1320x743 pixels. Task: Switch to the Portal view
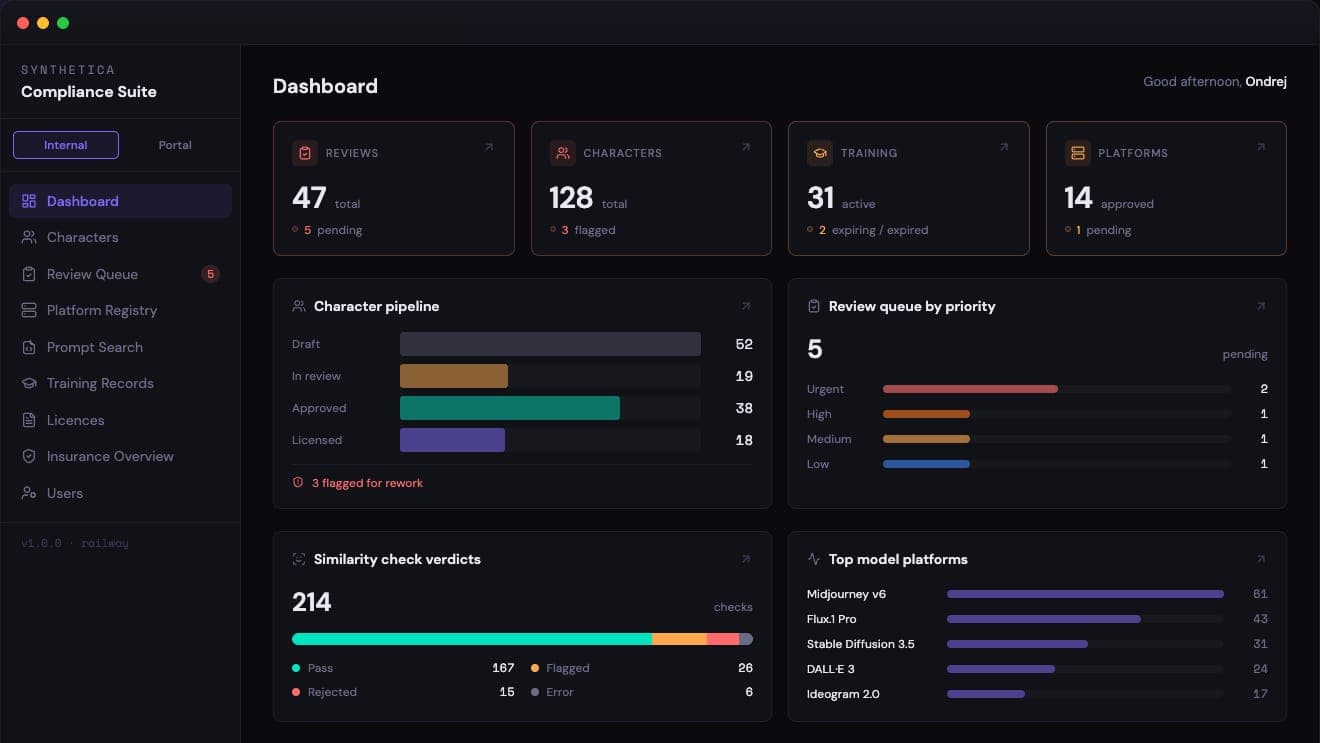pyautogui.click(x=175, y=145)
